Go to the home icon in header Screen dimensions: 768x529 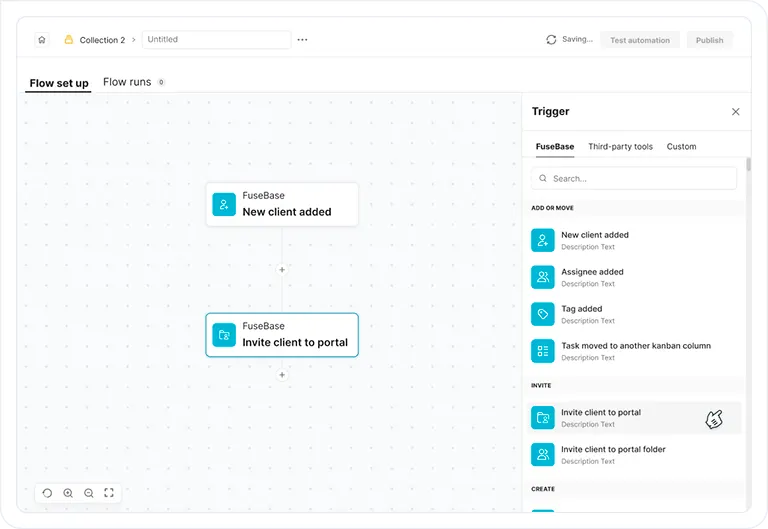(x=42, y=40)
